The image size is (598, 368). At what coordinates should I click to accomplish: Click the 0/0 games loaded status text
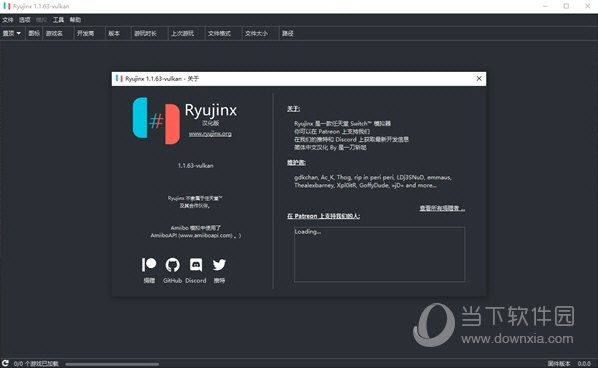click(x=36, y=364)
